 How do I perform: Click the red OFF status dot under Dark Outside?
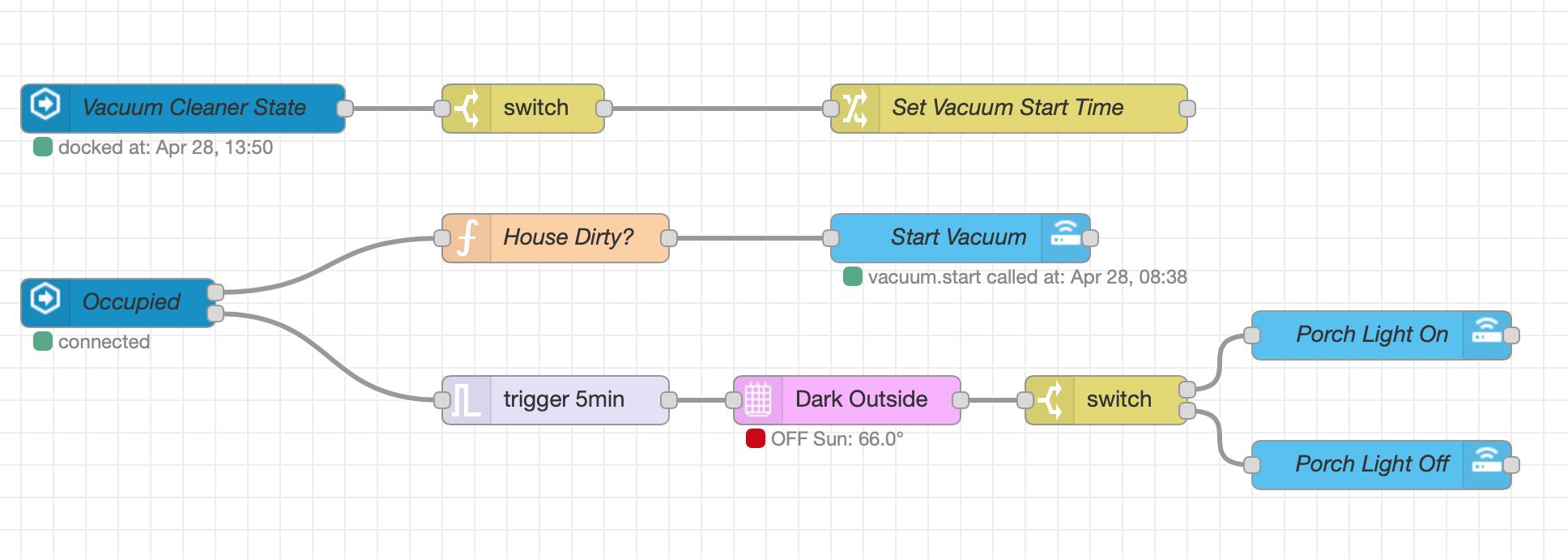pos(756,439)
